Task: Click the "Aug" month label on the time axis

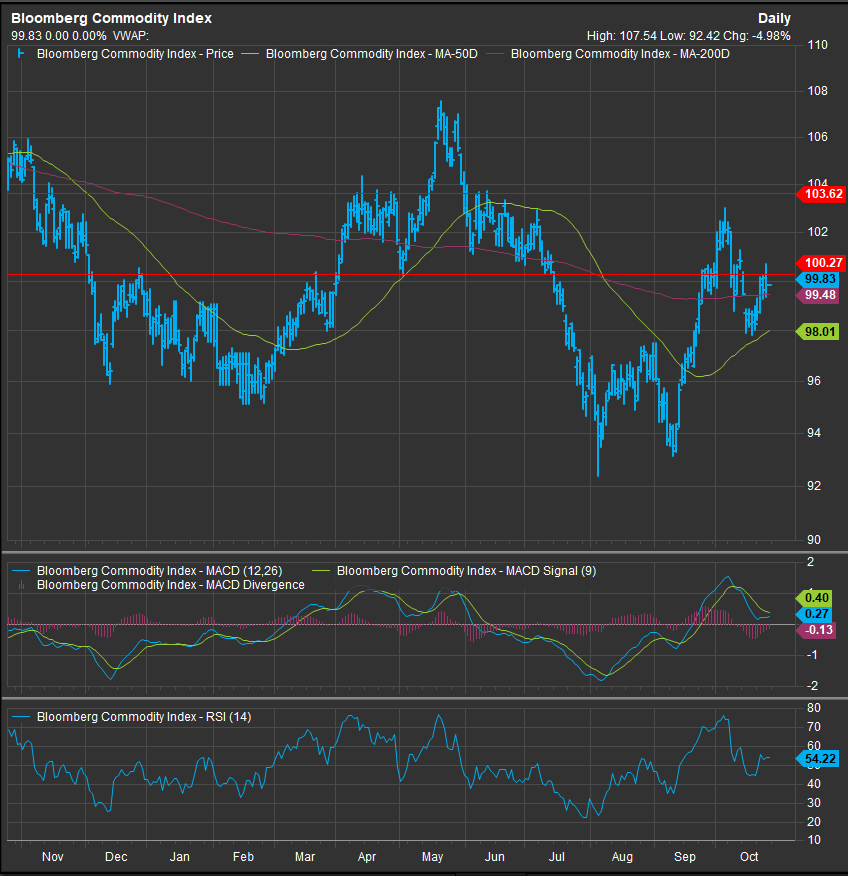Action: point(622,856)
